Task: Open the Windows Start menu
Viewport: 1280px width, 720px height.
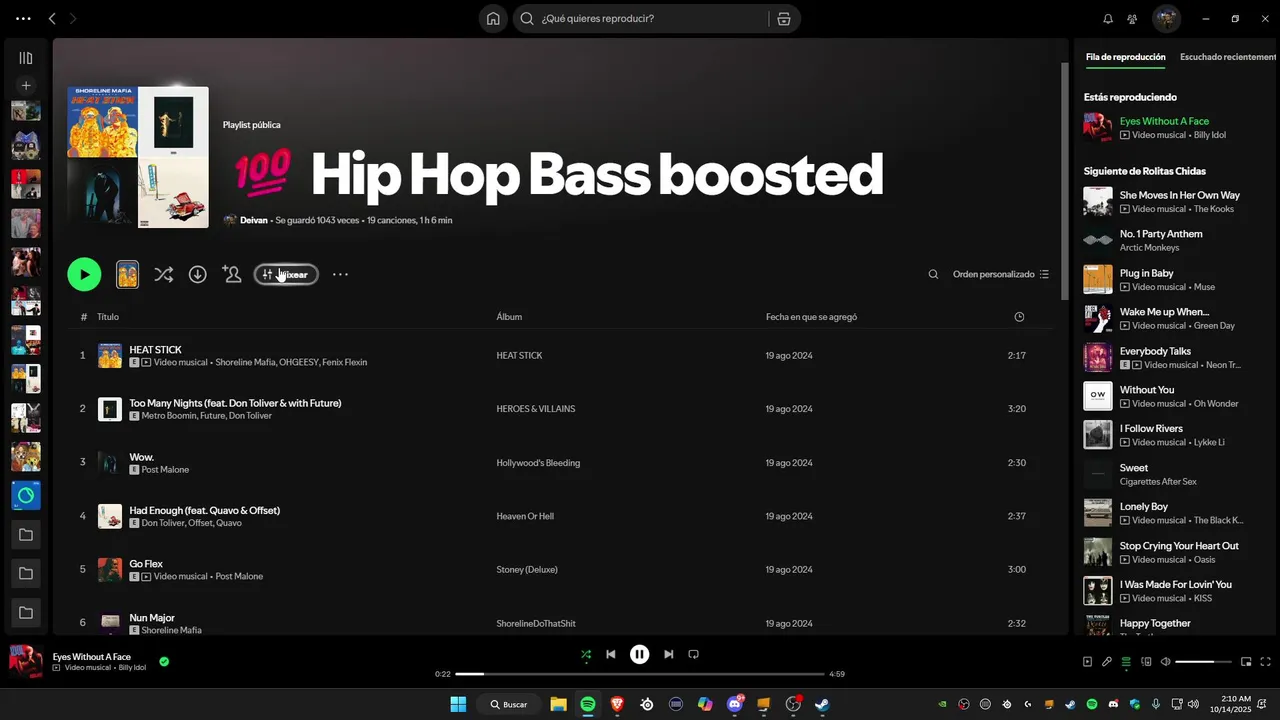Action: 458,704
